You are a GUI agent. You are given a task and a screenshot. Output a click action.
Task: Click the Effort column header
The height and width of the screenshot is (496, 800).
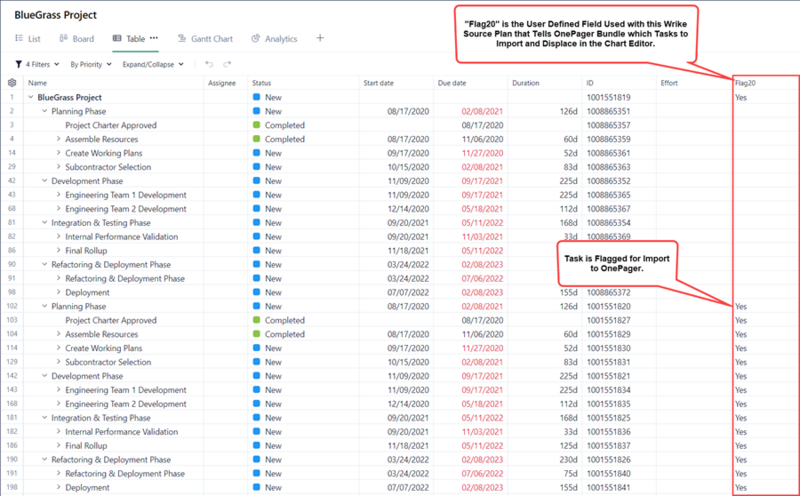[x=669, y=83]
